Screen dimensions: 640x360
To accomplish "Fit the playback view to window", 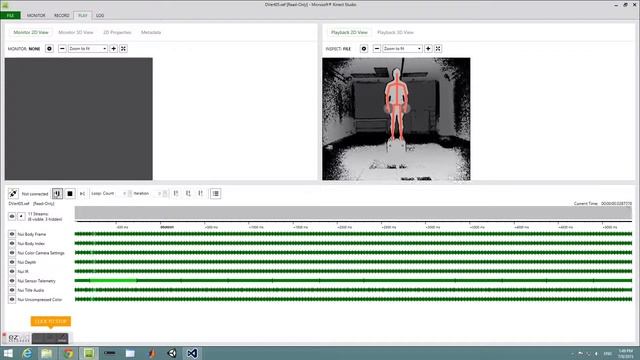I will [x=438, y=49].
